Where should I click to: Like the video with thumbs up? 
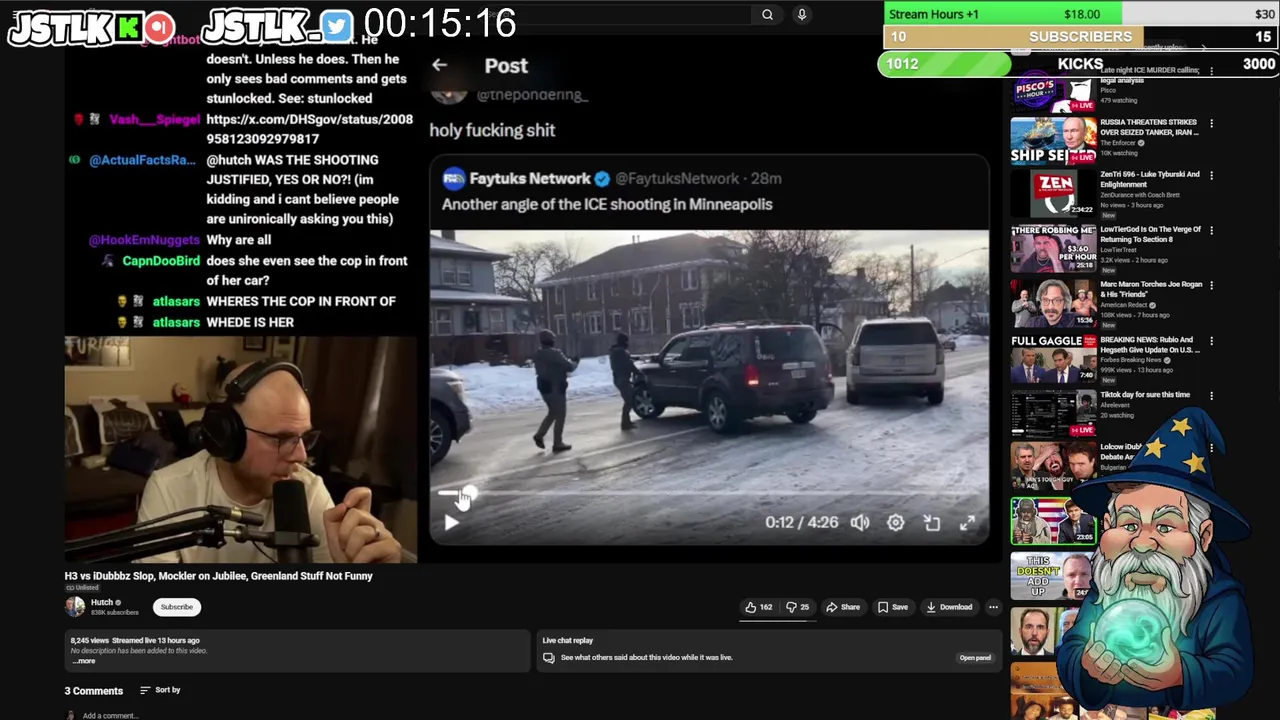758,607
